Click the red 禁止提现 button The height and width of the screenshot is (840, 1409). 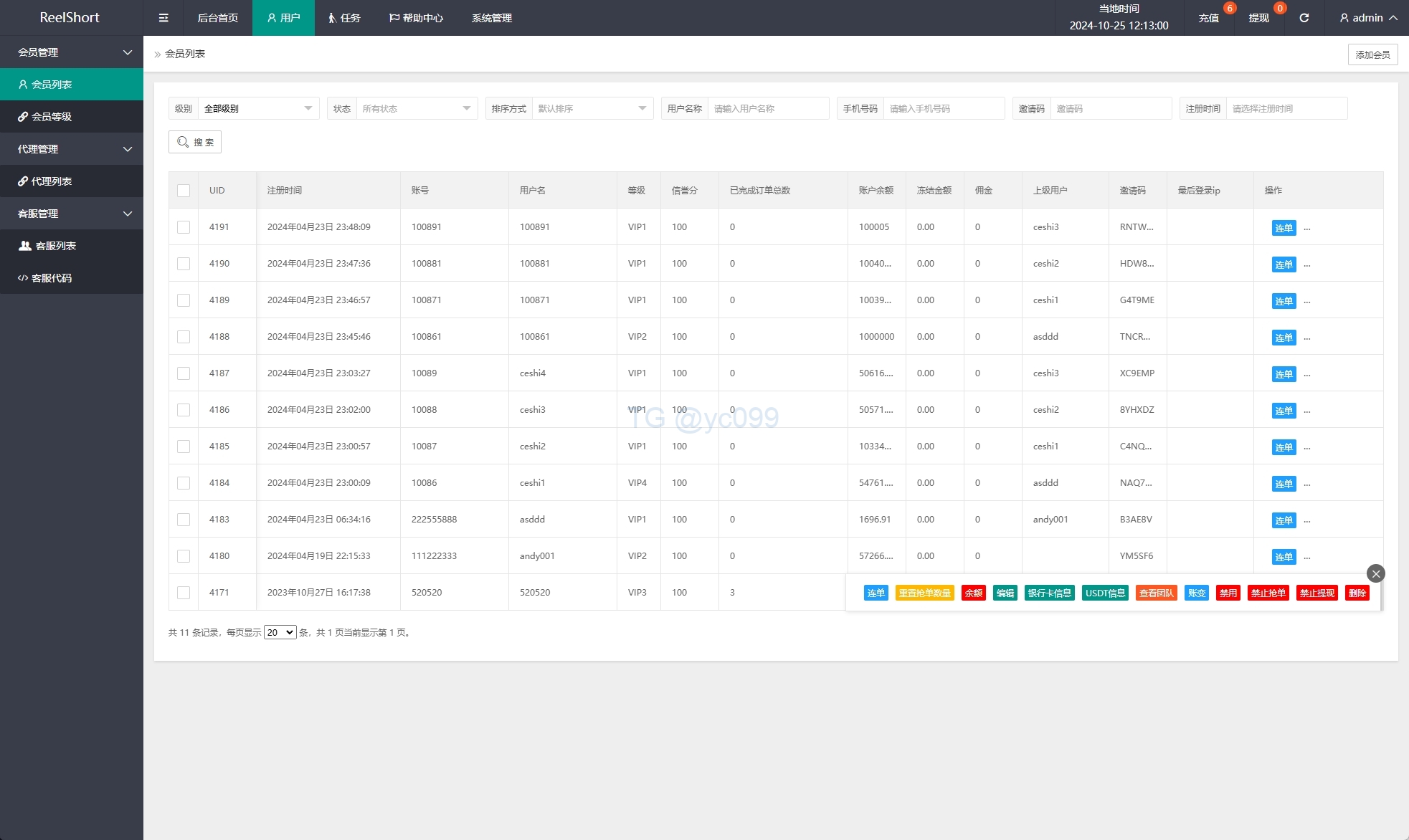click(x=1317, y=593)
